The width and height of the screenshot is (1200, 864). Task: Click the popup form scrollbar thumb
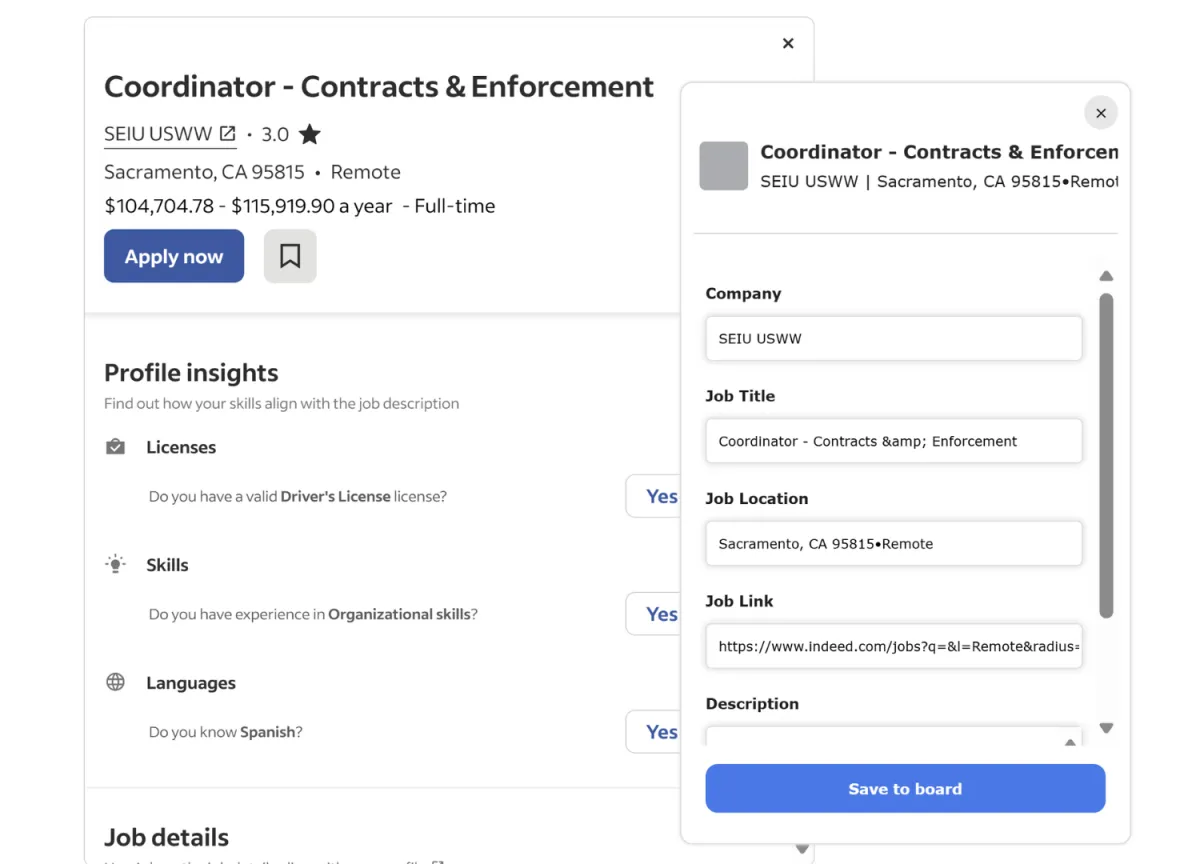point(1106,455)
